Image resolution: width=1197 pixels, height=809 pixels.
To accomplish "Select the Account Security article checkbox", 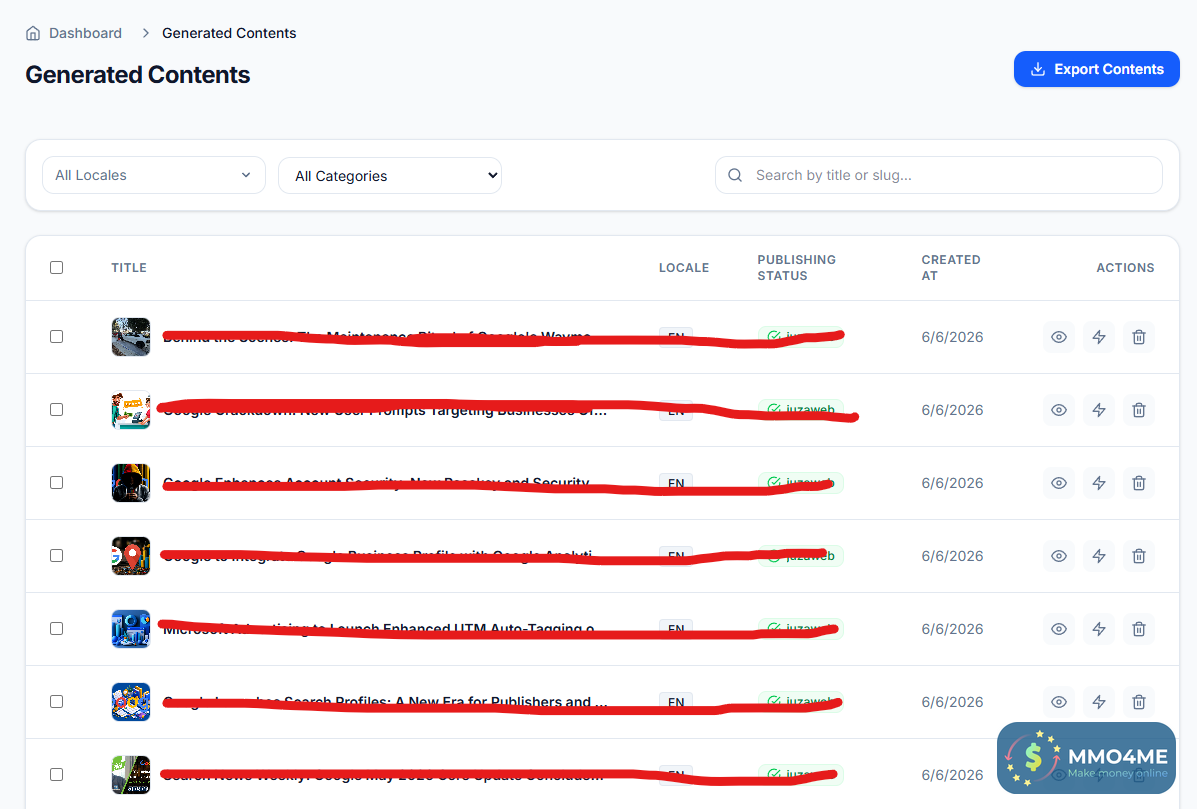I will (56, 482).
